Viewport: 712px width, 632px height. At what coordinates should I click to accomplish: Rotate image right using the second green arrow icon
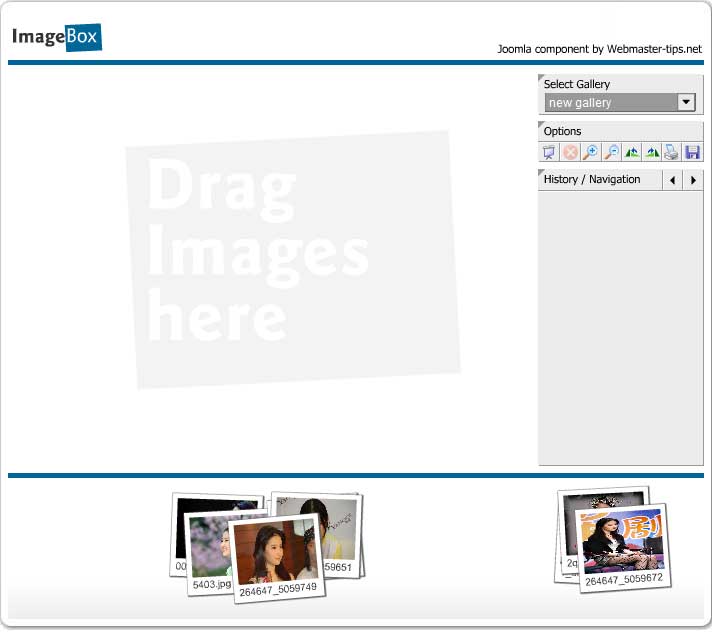tap(653, 153)
